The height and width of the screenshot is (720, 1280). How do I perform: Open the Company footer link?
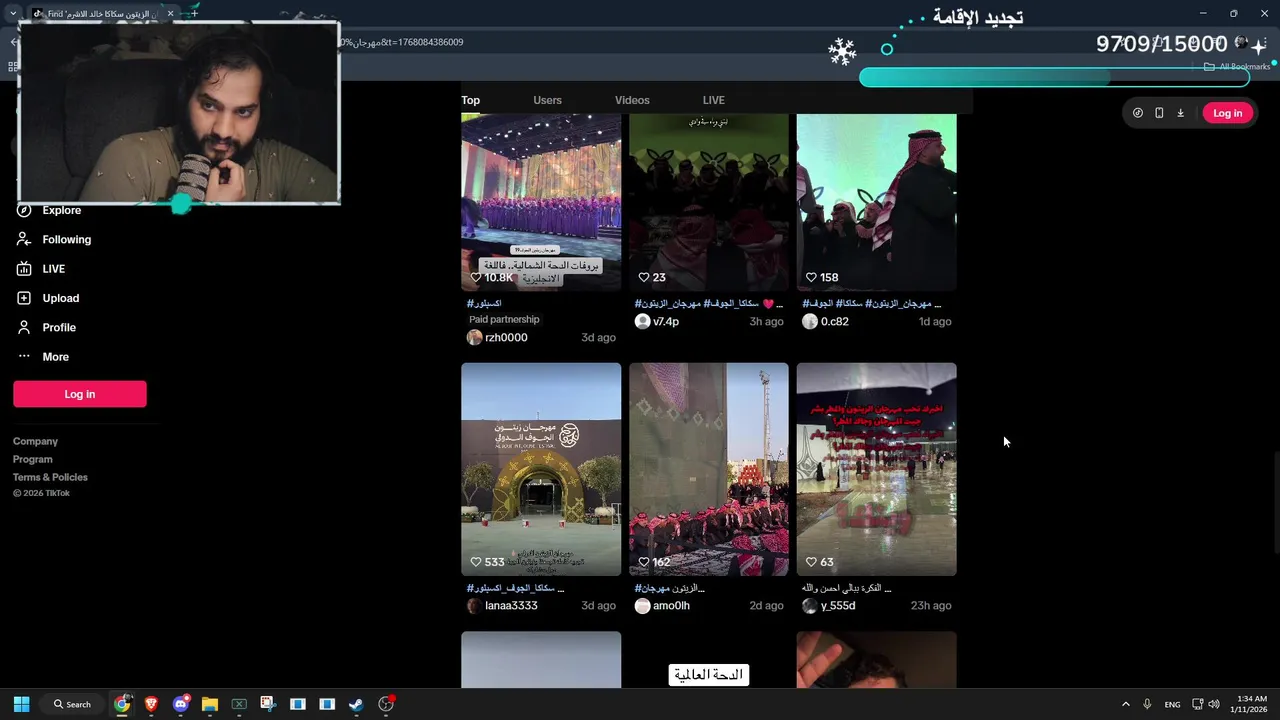35,441
